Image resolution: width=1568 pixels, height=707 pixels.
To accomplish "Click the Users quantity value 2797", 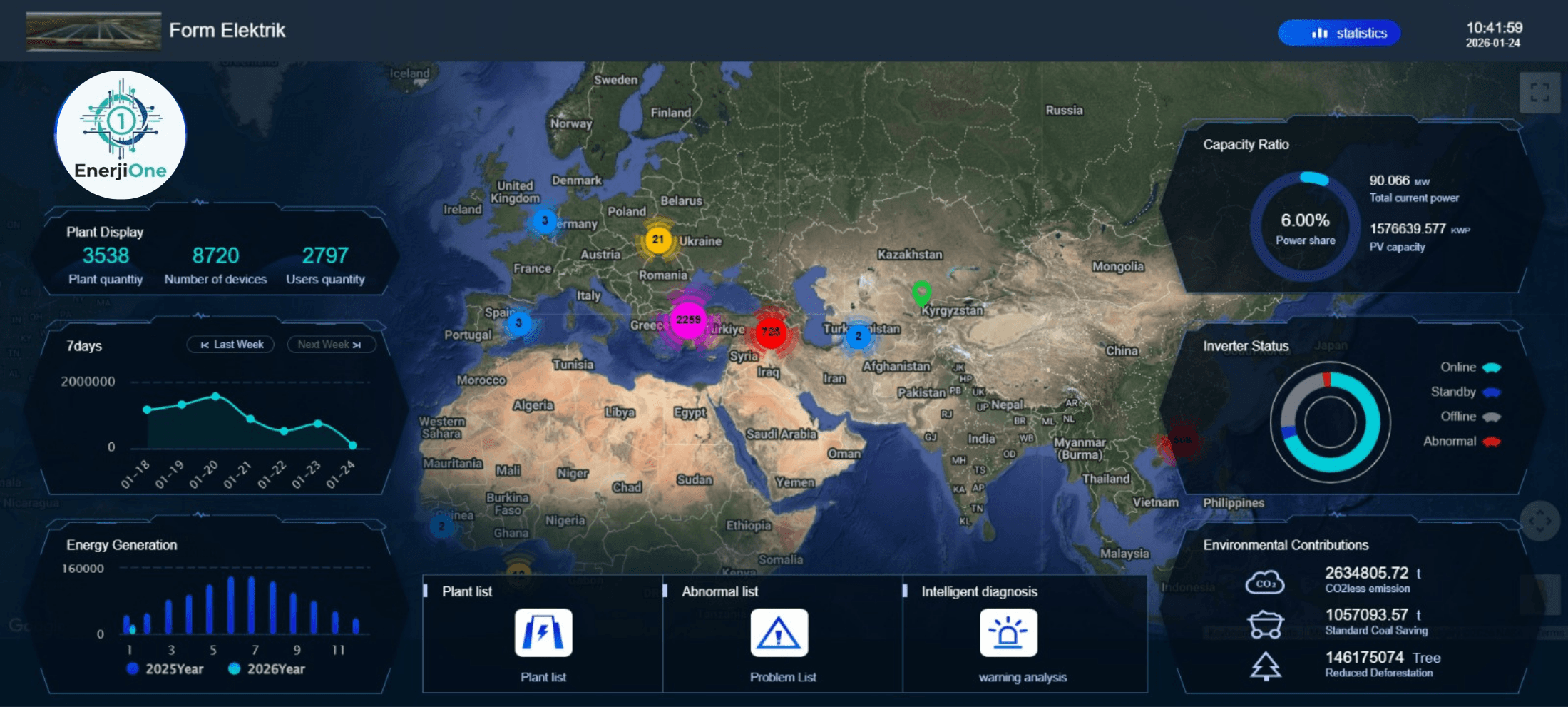I will (x=325, y=255).
